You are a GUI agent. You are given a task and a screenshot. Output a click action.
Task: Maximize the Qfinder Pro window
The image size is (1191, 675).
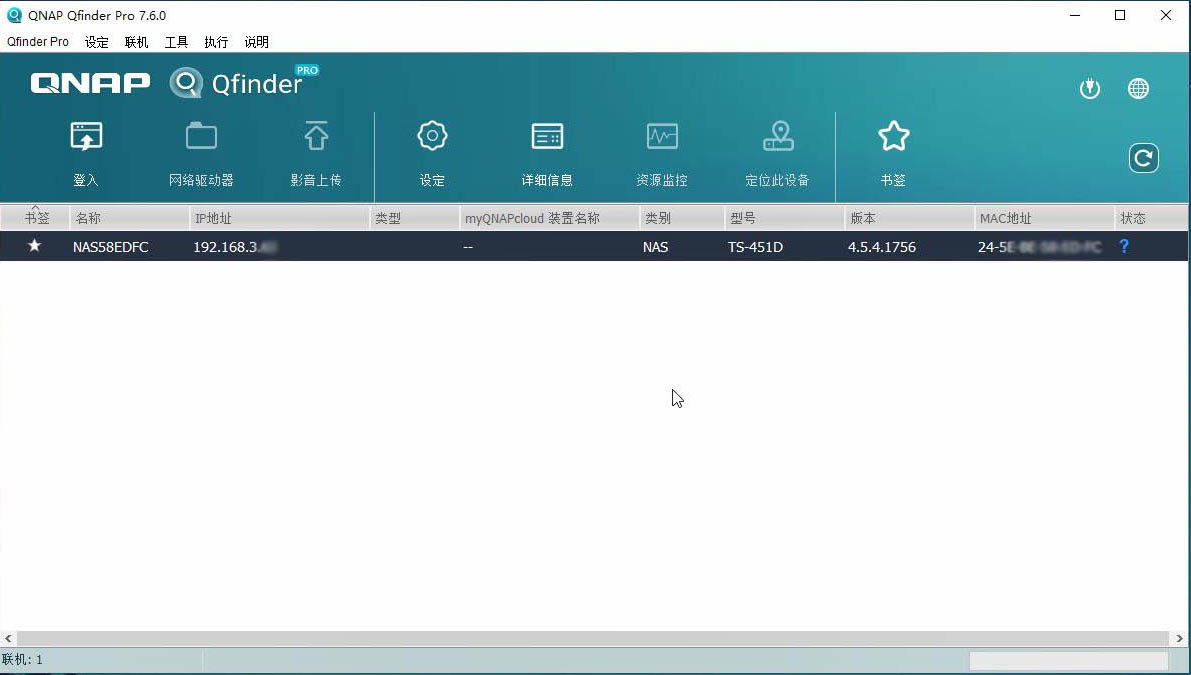[1120, 15]
